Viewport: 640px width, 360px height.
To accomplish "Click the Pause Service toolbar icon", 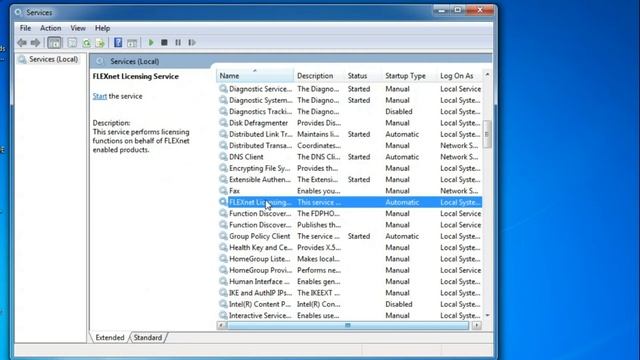I will 178,42.
